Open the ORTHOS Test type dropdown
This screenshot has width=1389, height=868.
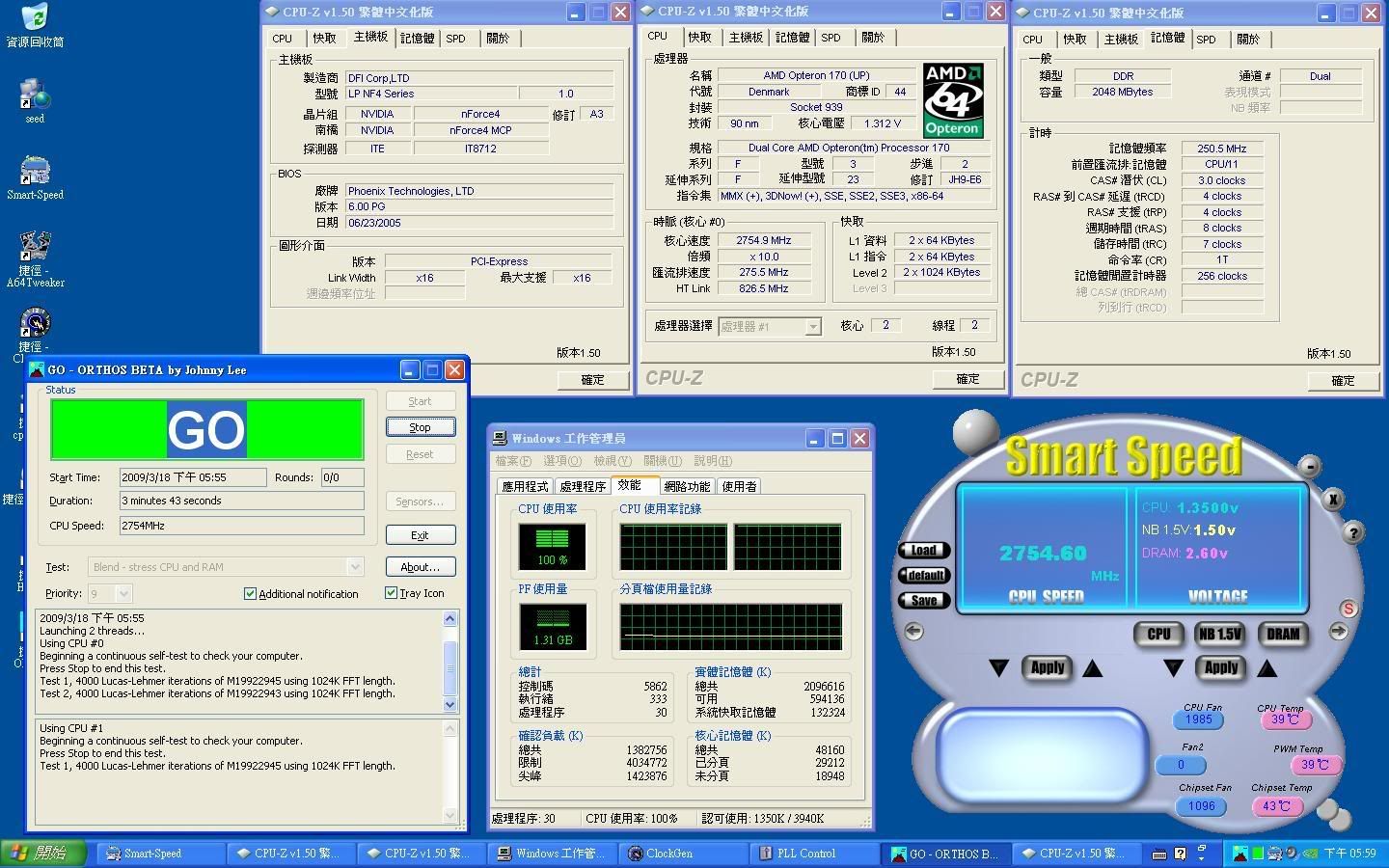click(x=355, y=567)
